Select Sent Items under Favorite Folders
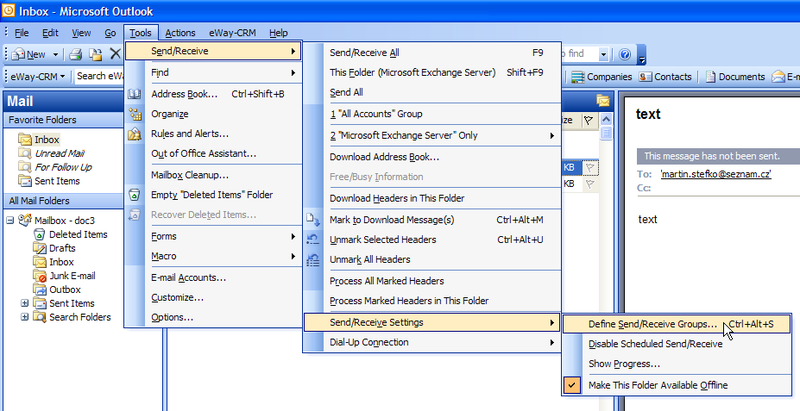800x411 pixels. [x=57, y=181]
